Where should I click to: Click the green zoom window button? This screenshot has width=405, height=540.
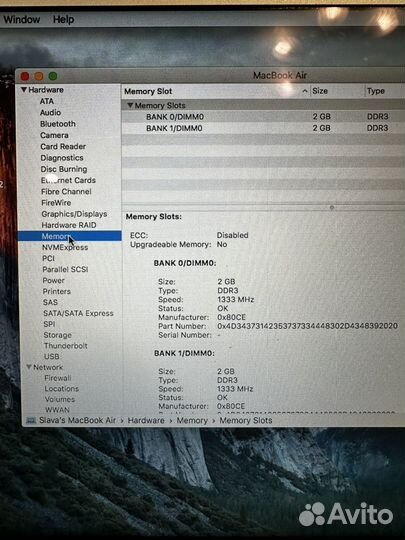point(53,76)
